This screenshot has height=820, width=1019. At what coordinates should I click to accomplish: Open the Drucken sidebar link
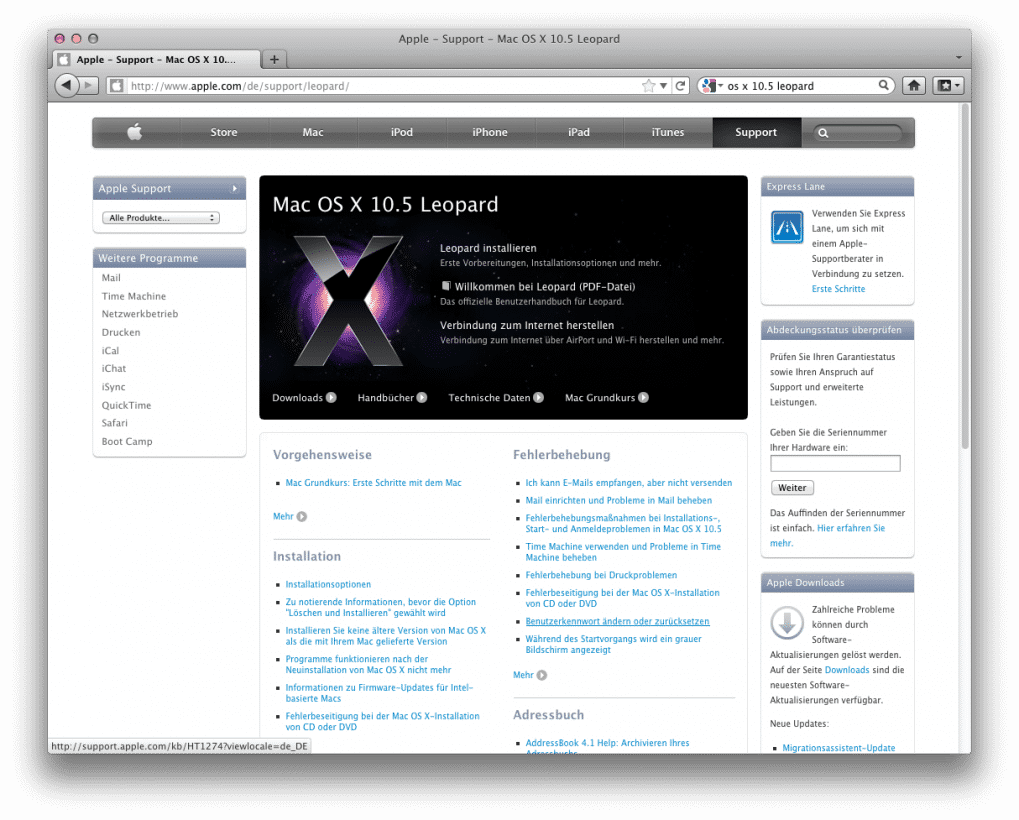(121, 332)
